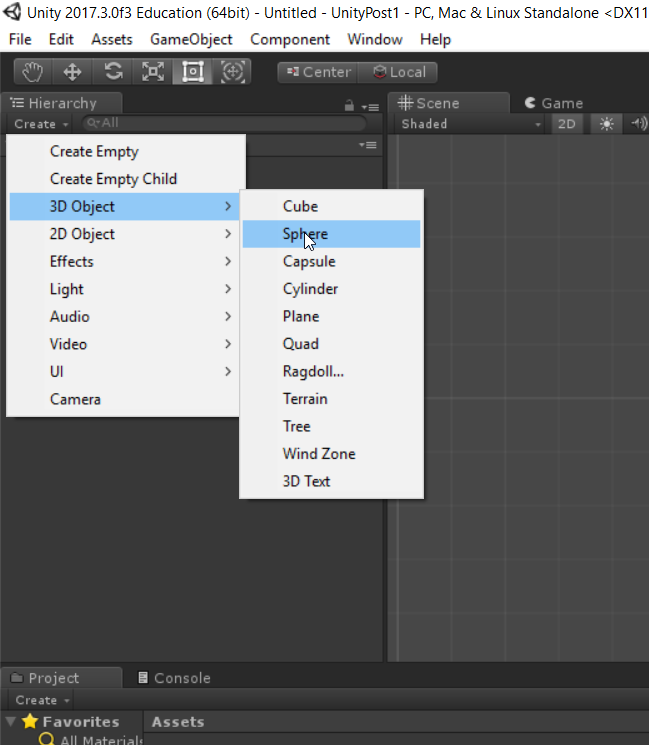Image resolution: width=649 pixels, height=745 pixels.
Task: Expand the Effects submenu
Action: 124,261
